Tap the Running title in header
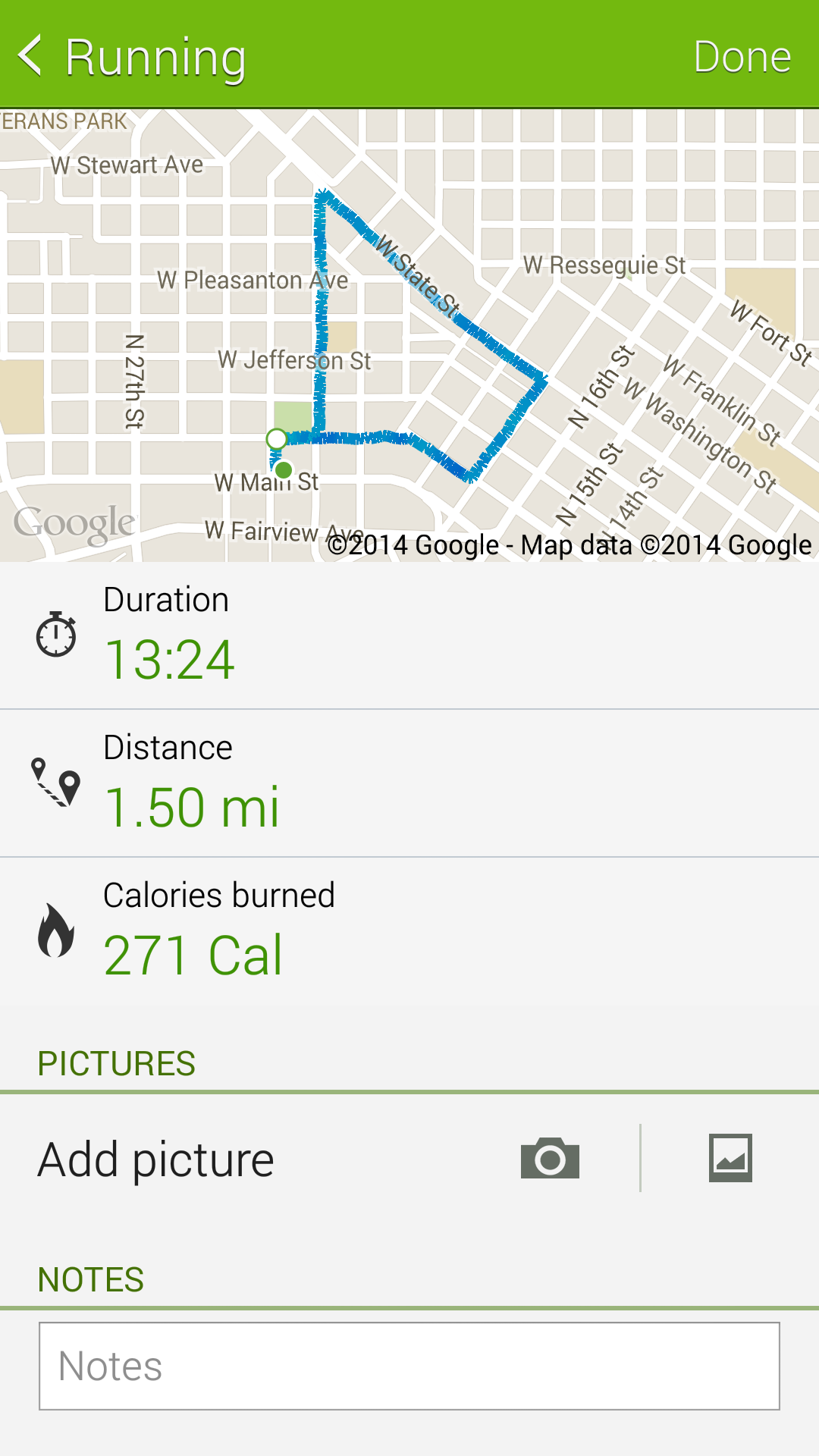 [155, 57]
